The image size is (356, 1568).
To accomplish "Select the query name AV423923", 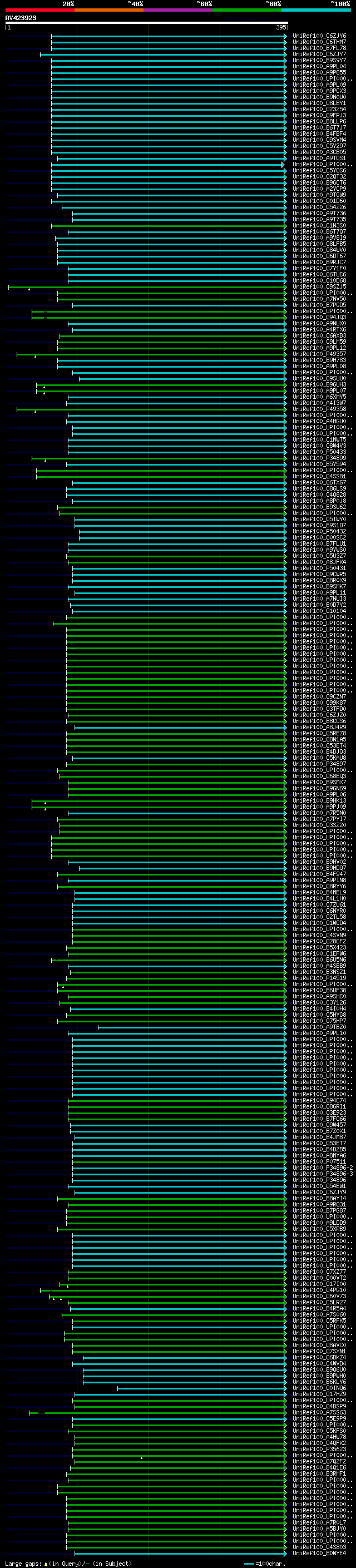I will (21, 18).
